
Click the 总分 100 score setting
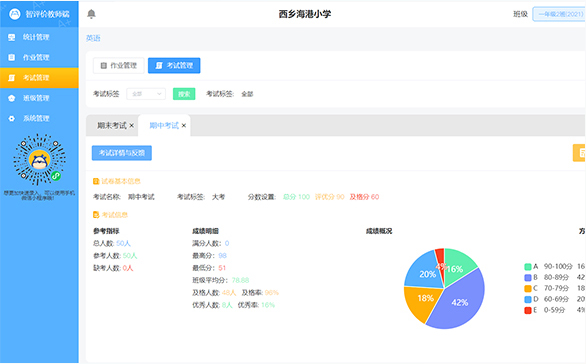(x=296, y=197)
